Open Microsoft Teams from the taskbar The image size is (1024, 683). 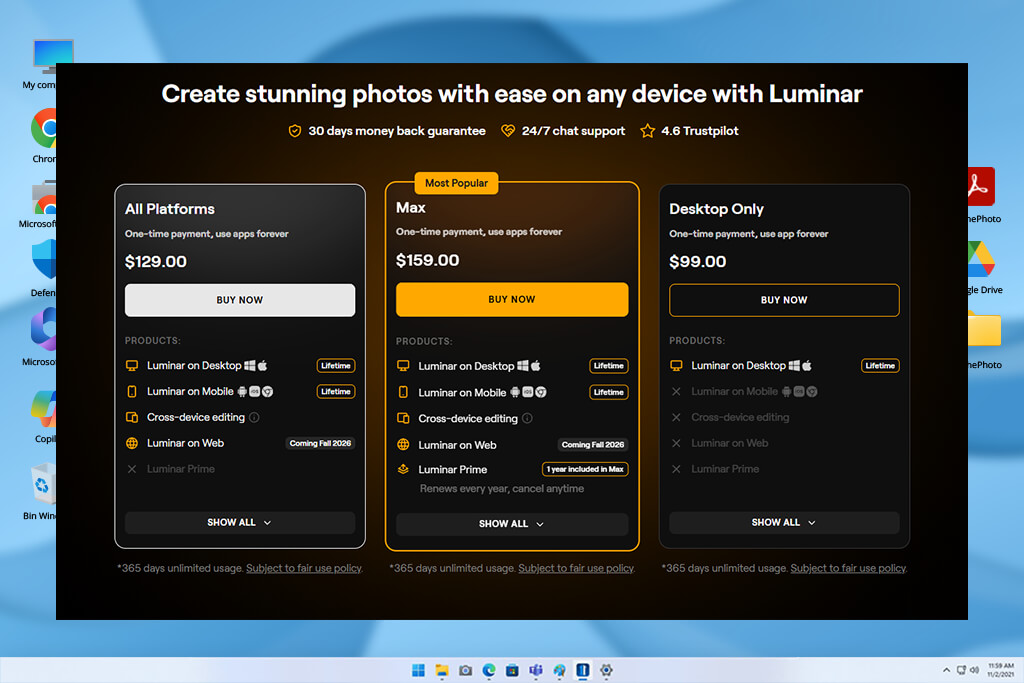[536, 670]
